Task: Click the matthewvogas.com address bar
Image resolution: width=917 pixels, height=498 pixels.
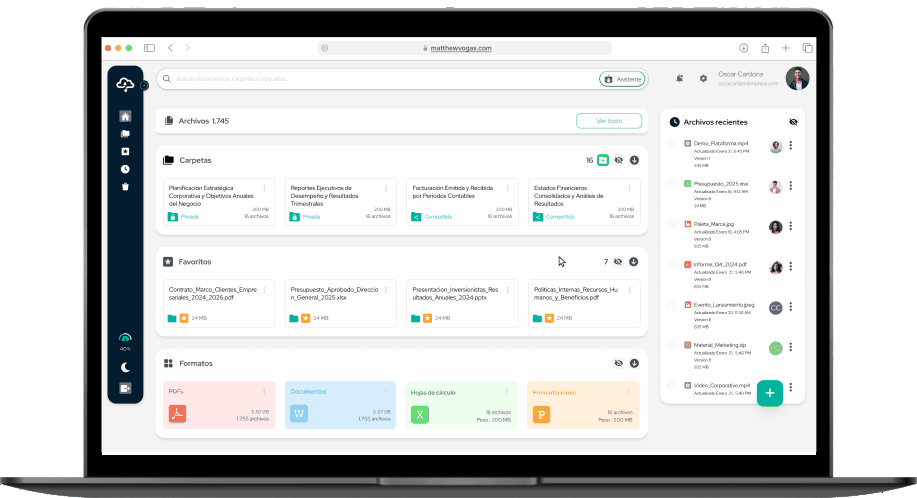Action: click(464, 48)
